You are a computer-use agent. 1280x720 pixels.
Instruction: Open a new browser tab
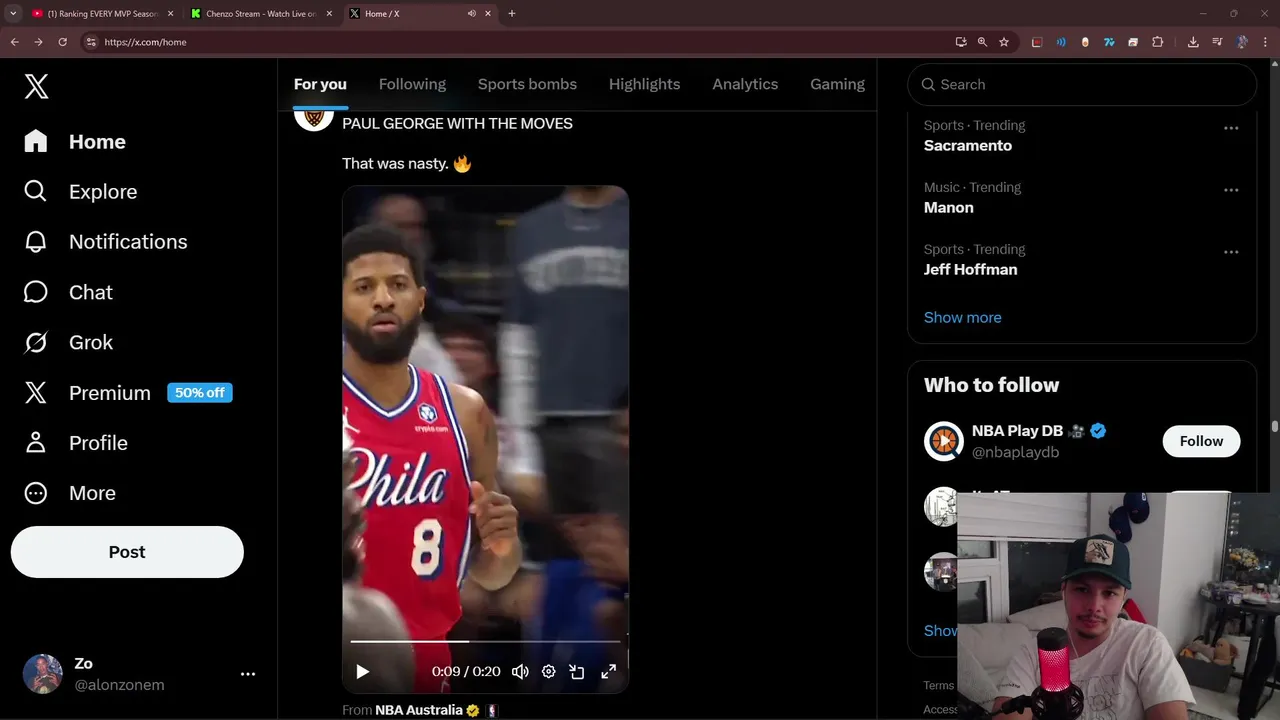pos(512,14)
